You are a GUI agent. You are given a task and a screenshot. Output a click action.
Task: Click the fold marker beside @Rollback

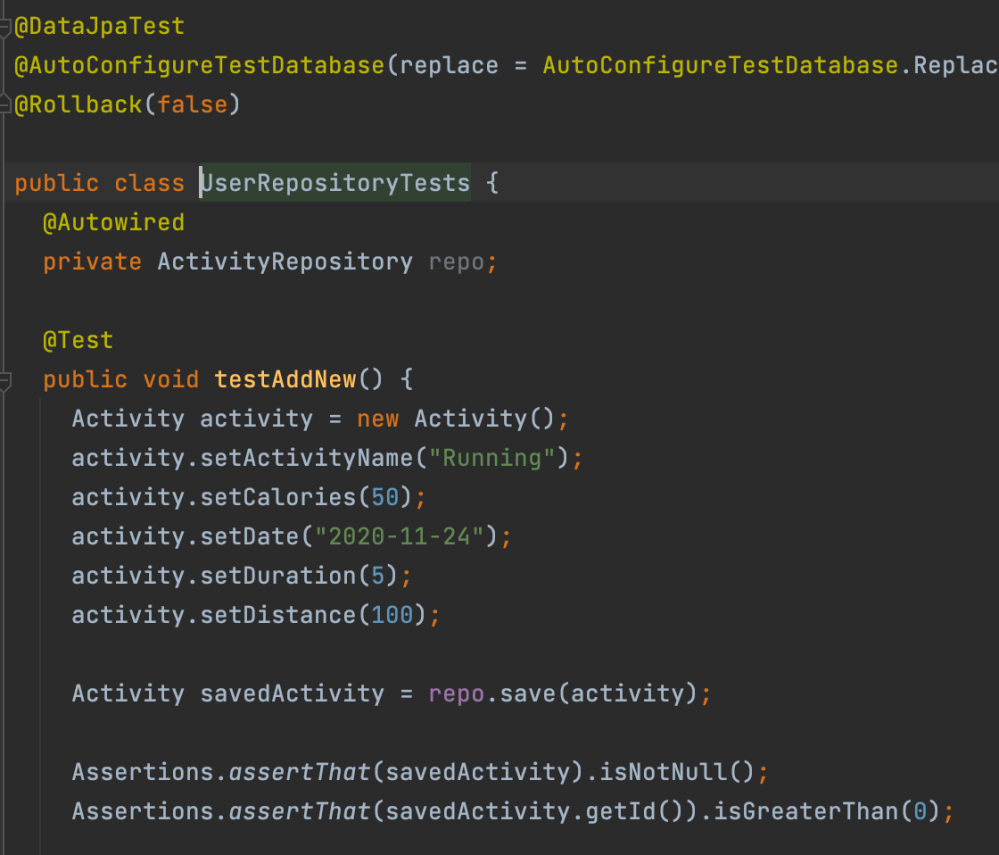click(x=5, y=104)
